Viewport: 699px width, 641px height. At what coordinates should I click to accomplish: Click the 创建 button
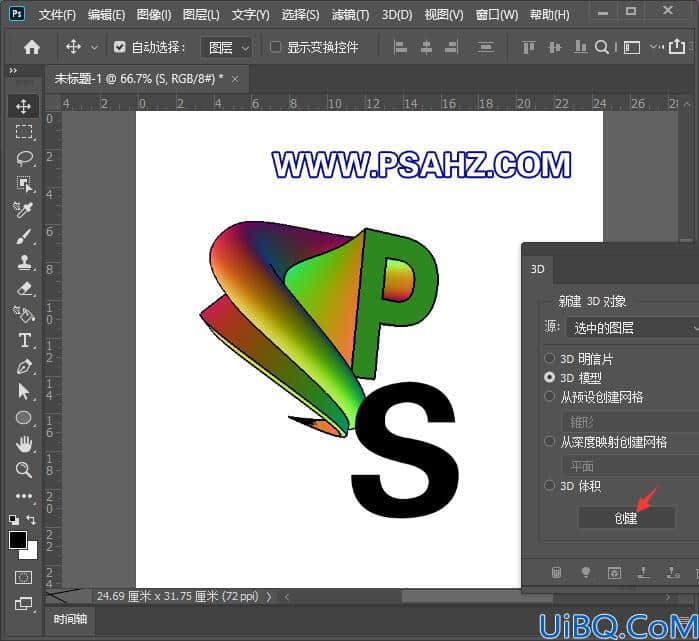626,518
